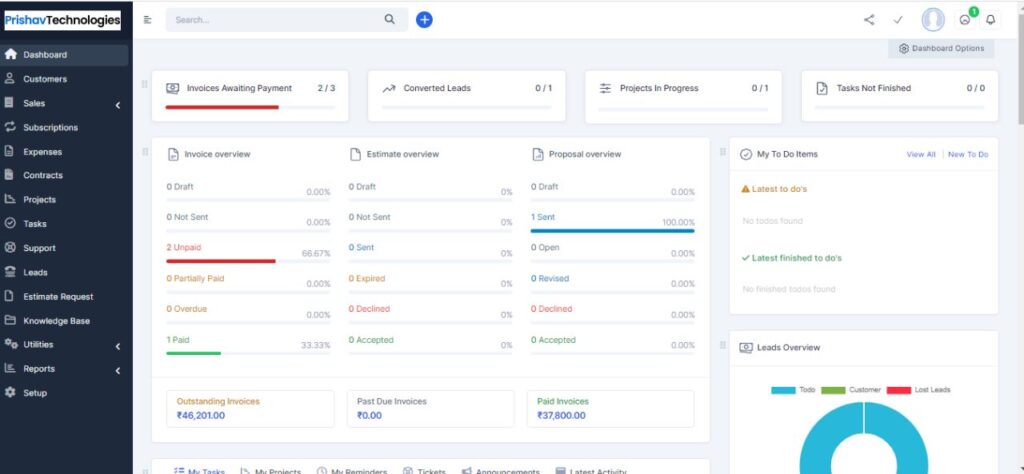Open the notifications bell
Screen dimensions: 1024x474
tap(991, 20)
